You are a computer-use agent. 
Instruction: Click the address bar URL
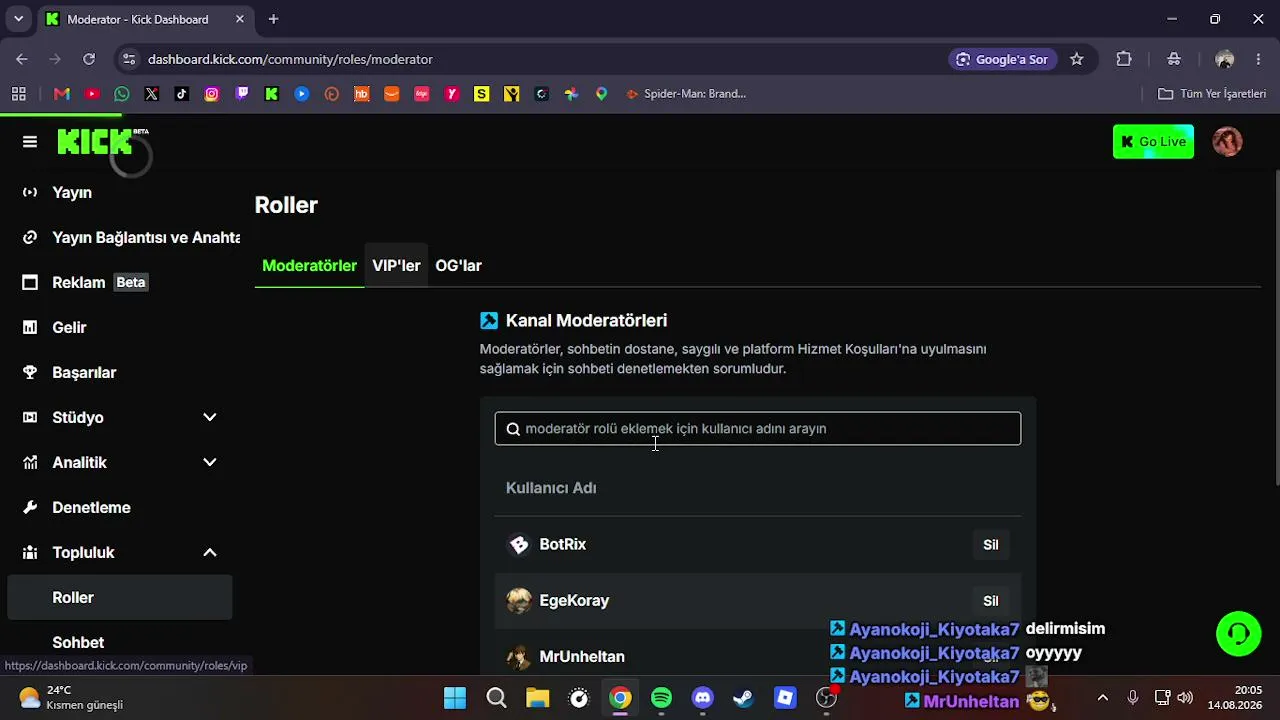click(290, 59)
